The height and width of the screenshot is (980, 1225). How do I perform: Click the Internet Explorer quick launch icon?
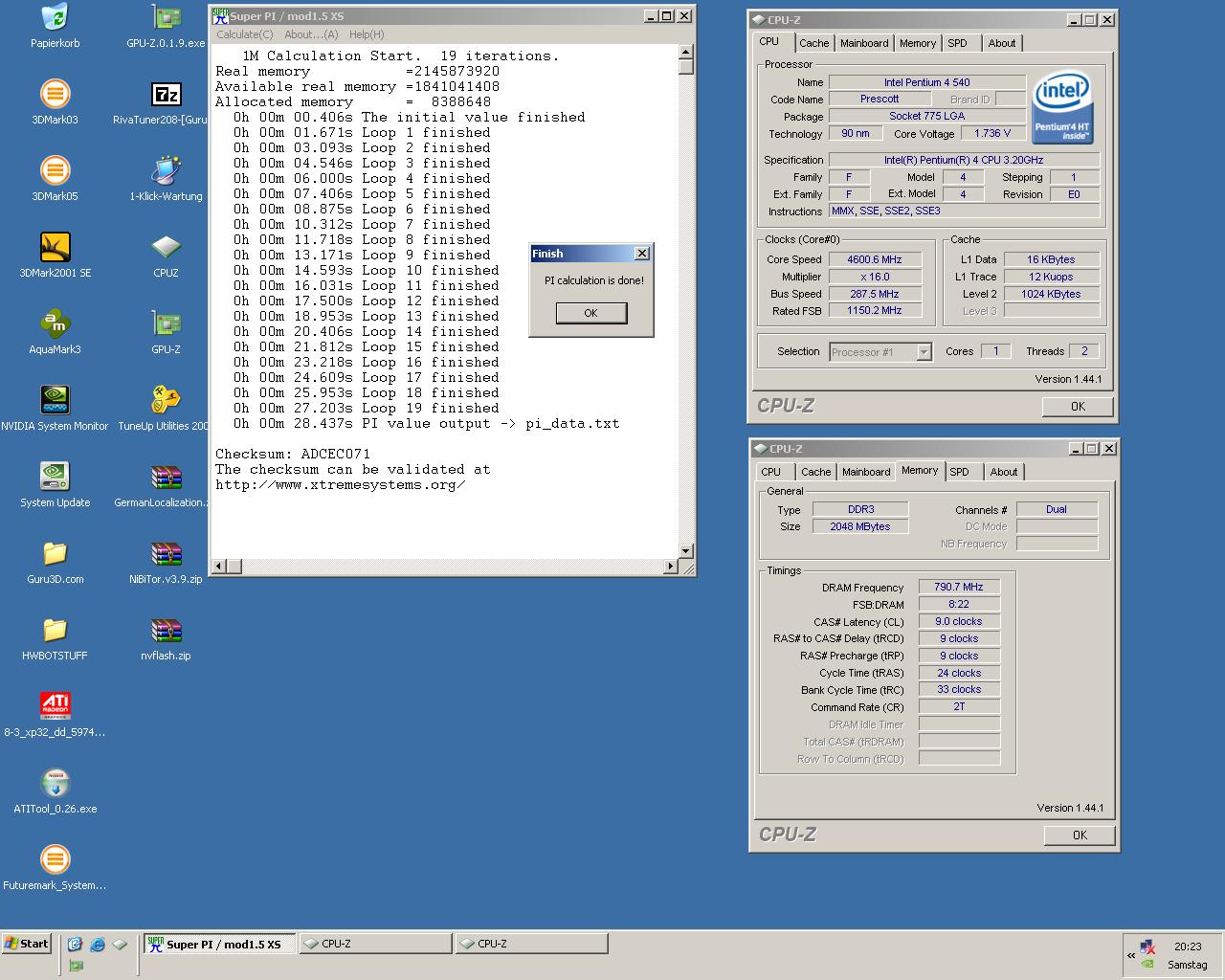click(x=98, y=945)
